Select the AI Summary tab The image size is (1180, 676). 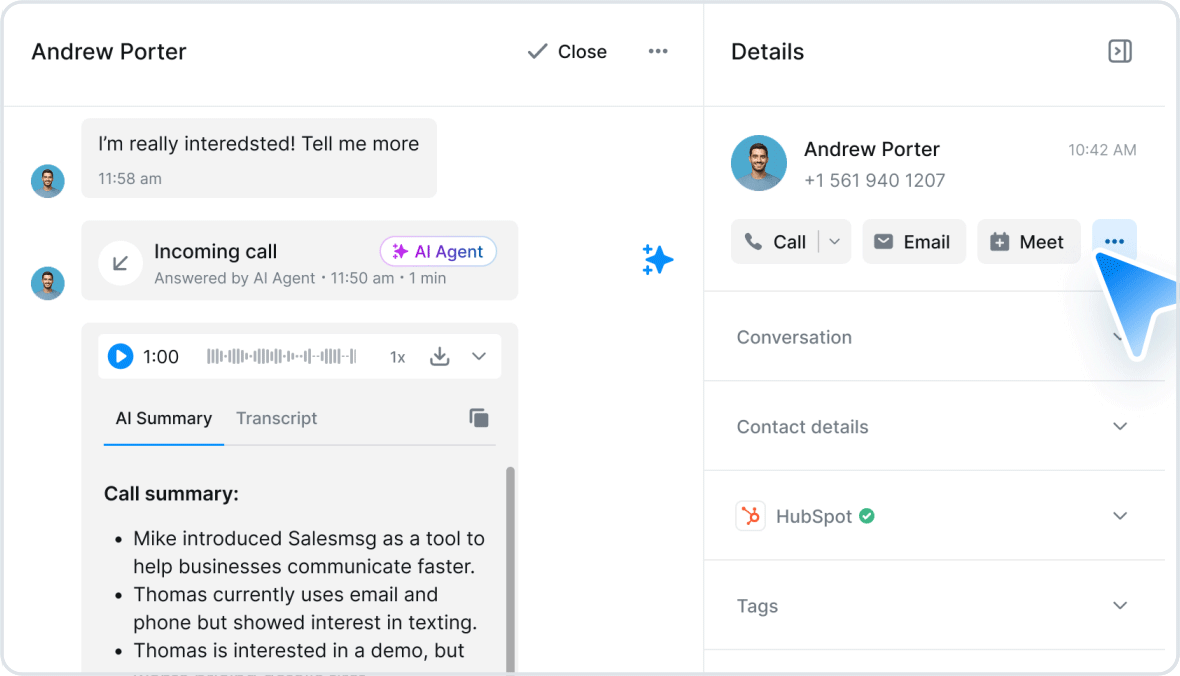pos(163,418)
